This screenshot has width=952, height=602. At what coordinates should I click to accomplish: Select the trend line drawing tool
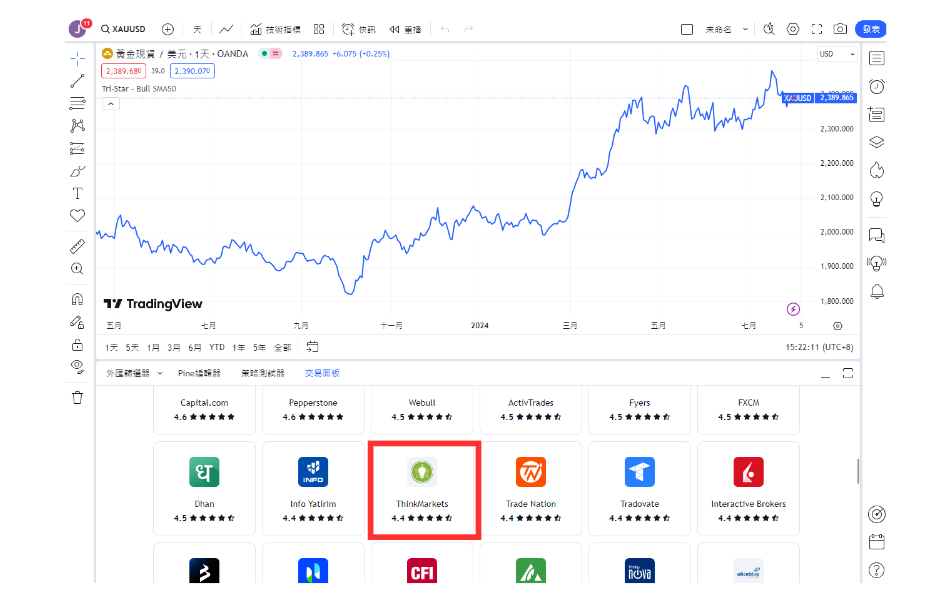click(x=77, y=81)
